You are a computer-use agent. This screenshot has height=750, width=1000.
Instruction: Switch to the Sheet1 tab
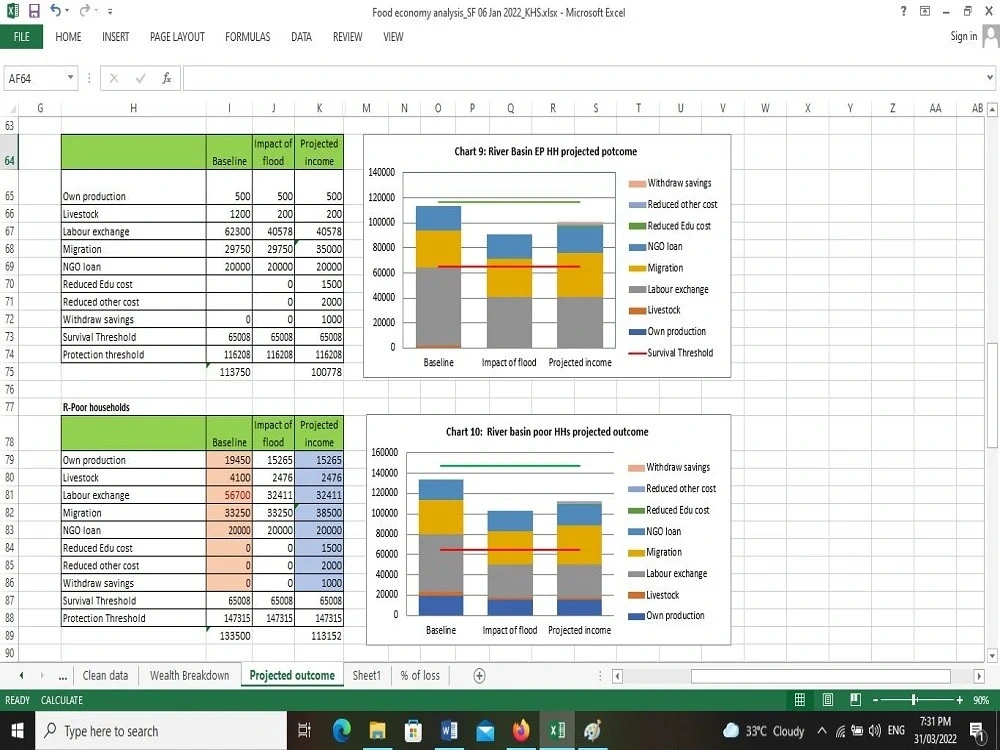[367, 675]
